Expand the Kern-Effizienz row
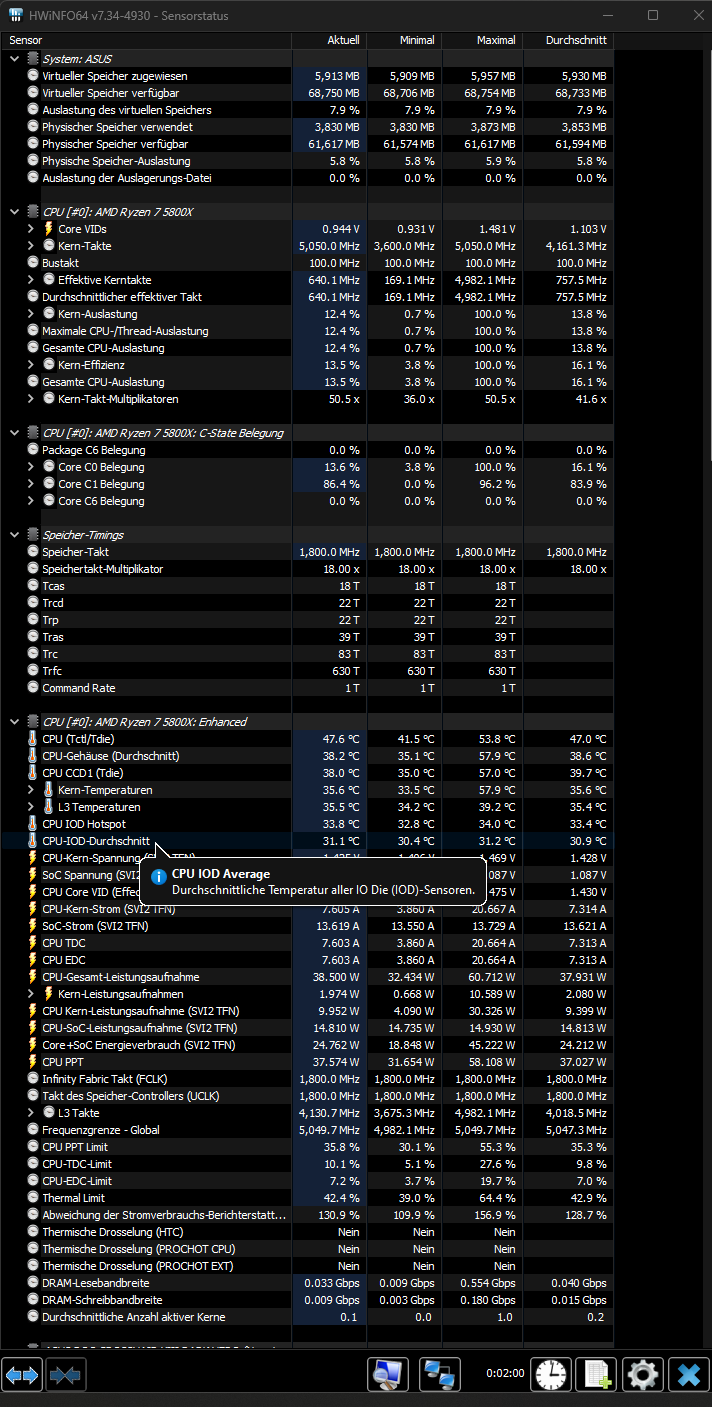Screen dimensions: 712x1407 coord(31,365)
